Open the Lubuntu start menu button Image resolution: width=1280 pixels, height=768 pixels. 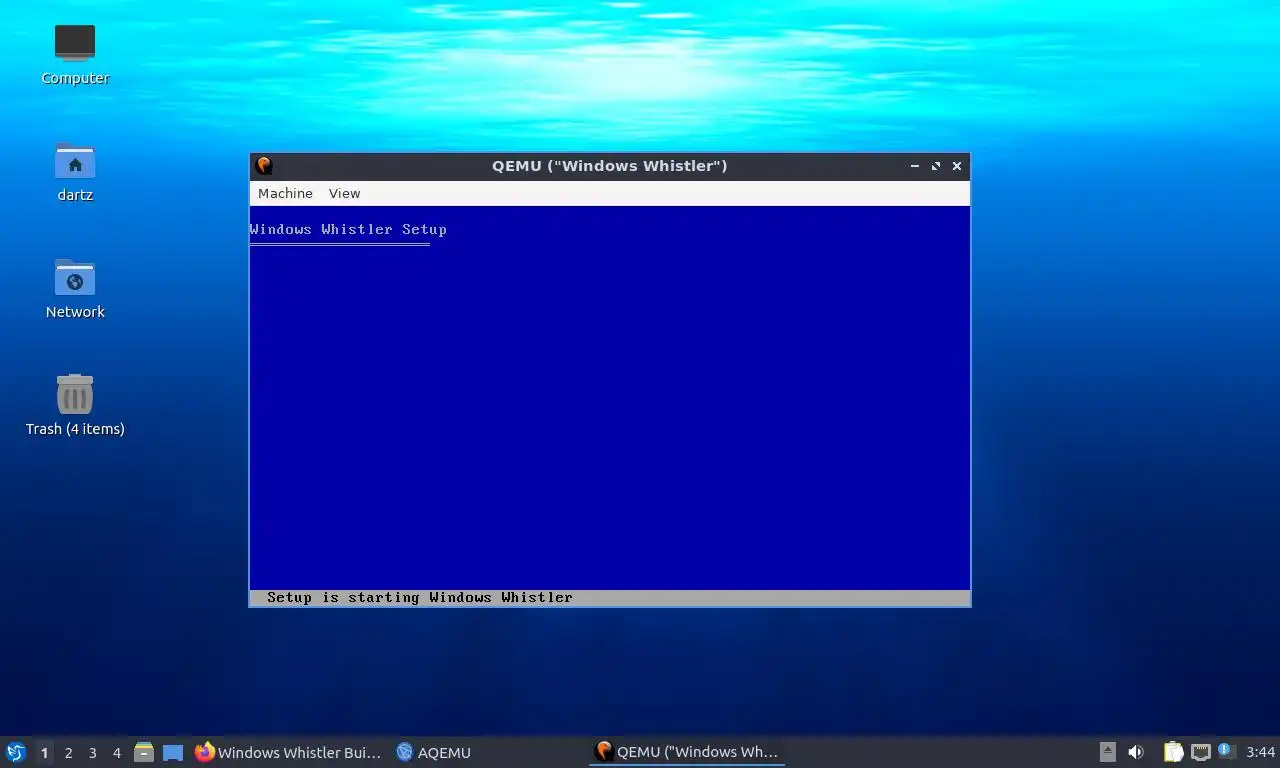point(15,752)
